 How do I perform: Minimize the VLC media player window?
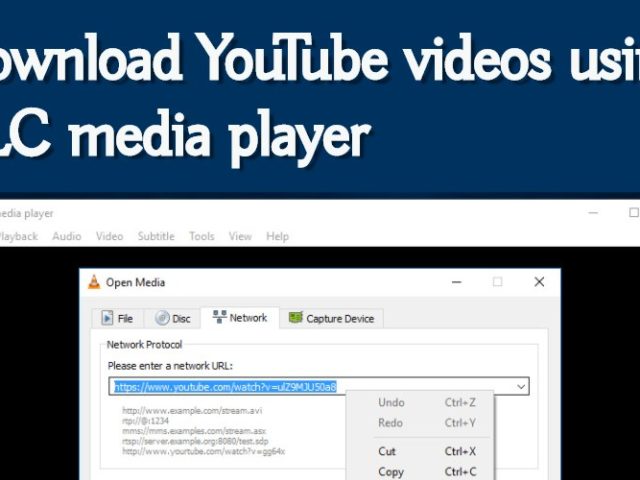coord(593,213)
